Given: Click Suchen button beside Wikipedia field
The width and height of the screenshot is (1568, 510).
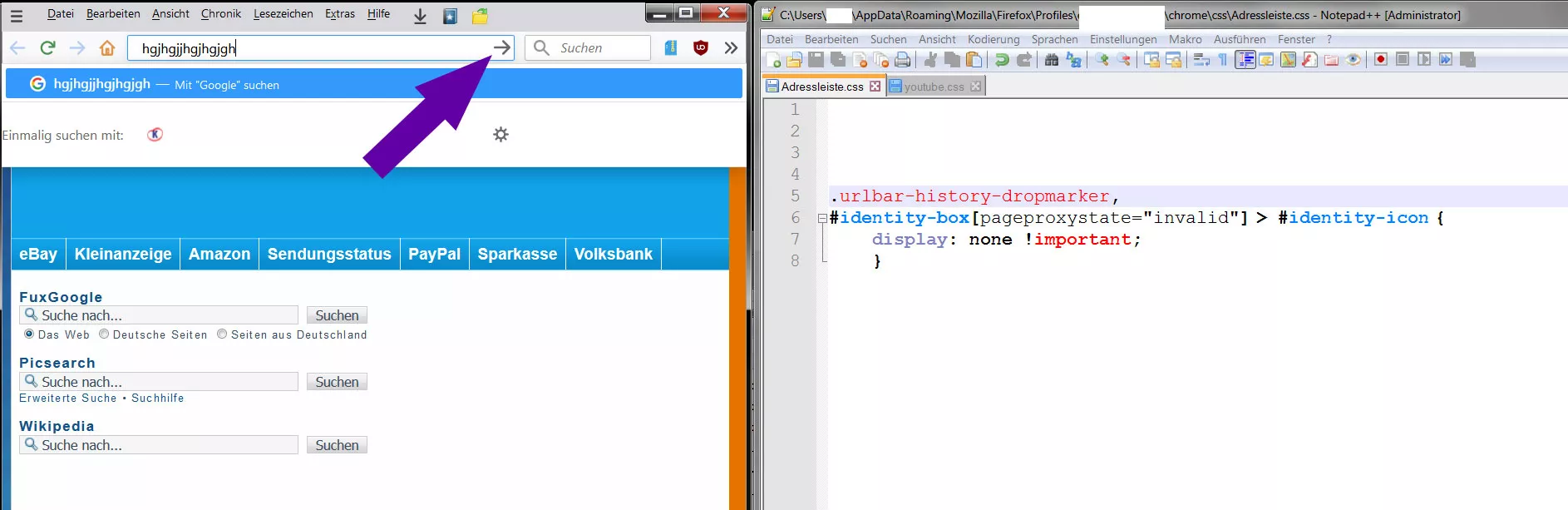Looking at the screenshot, I should pyautogui.click(x=337, y=445).
